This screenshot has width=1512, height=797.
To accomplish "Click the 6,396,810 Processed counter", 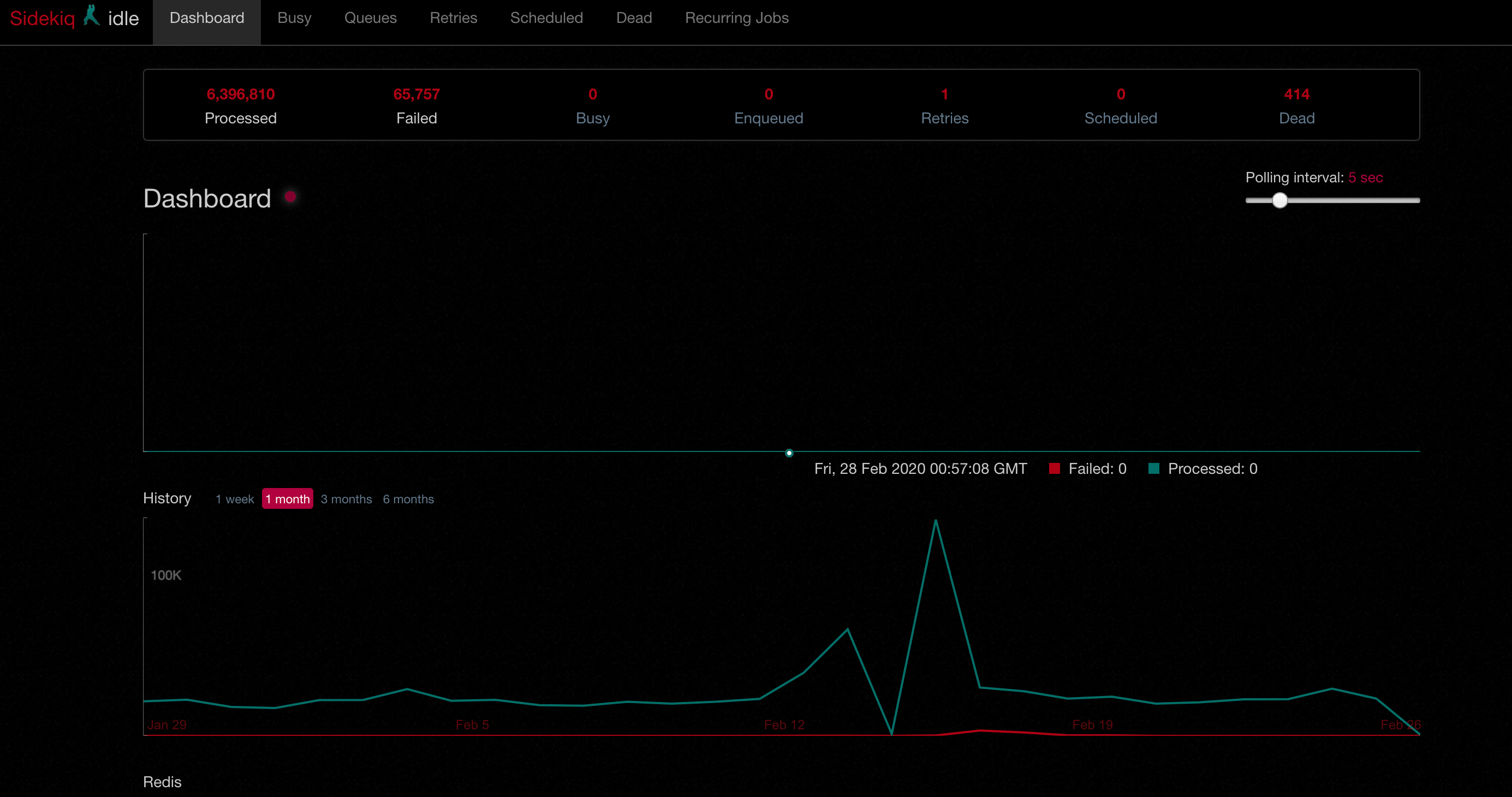I will tap(241, 94).
